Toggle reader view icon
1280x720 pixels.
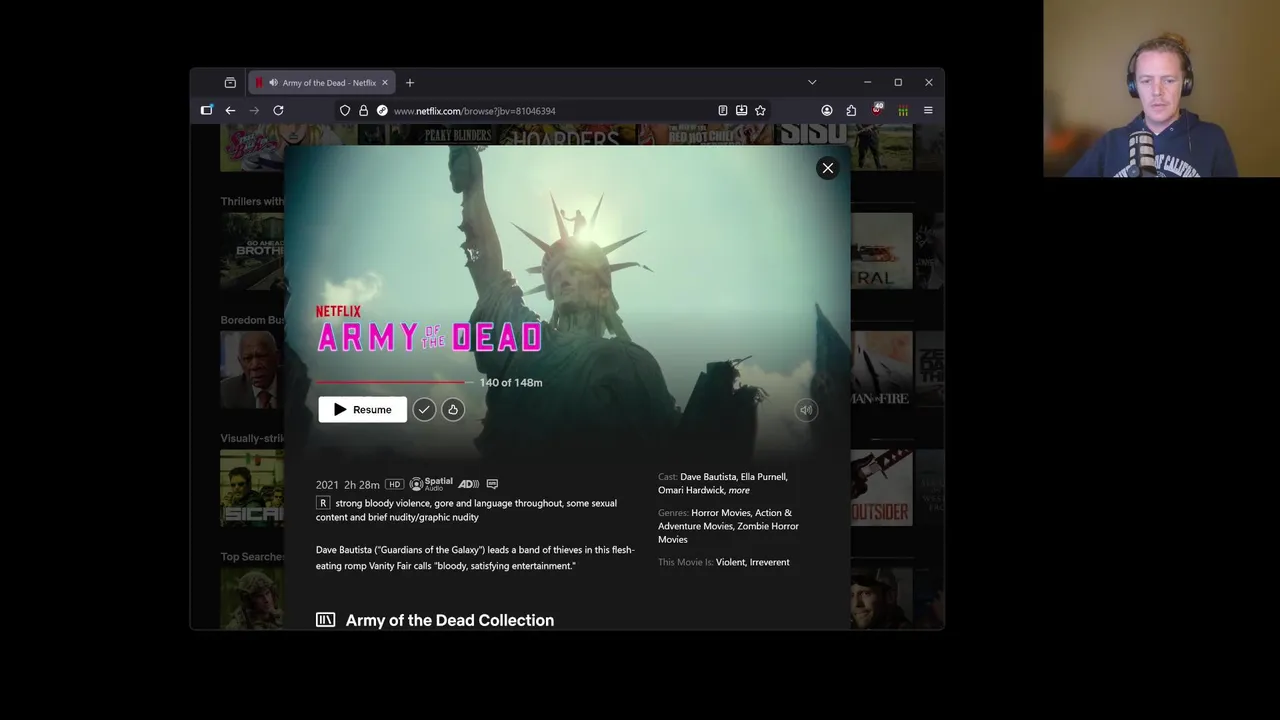[722, 110]
